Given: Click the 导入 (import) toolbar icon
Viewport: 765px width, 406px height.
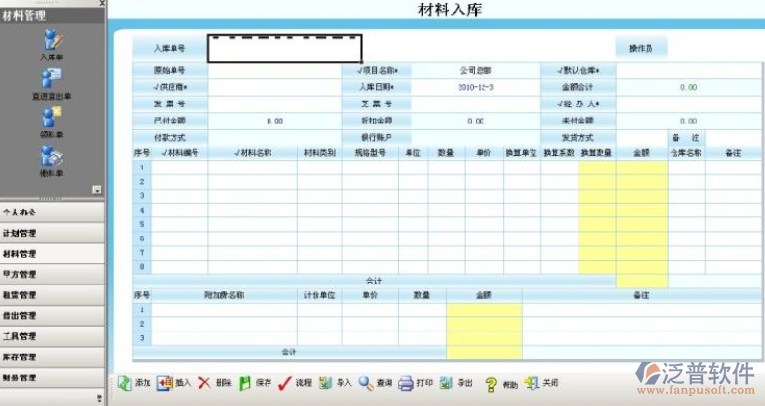Looking at the screenshot, I should tap(325, 384).
